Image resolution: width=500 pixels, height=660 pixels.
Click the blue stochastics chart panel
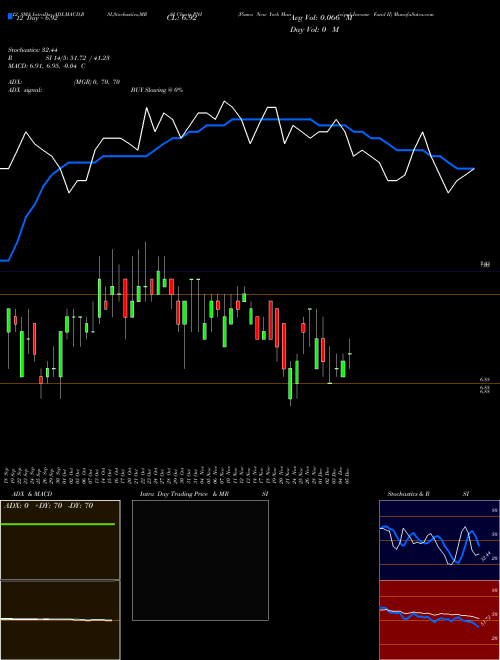point(439,540)
